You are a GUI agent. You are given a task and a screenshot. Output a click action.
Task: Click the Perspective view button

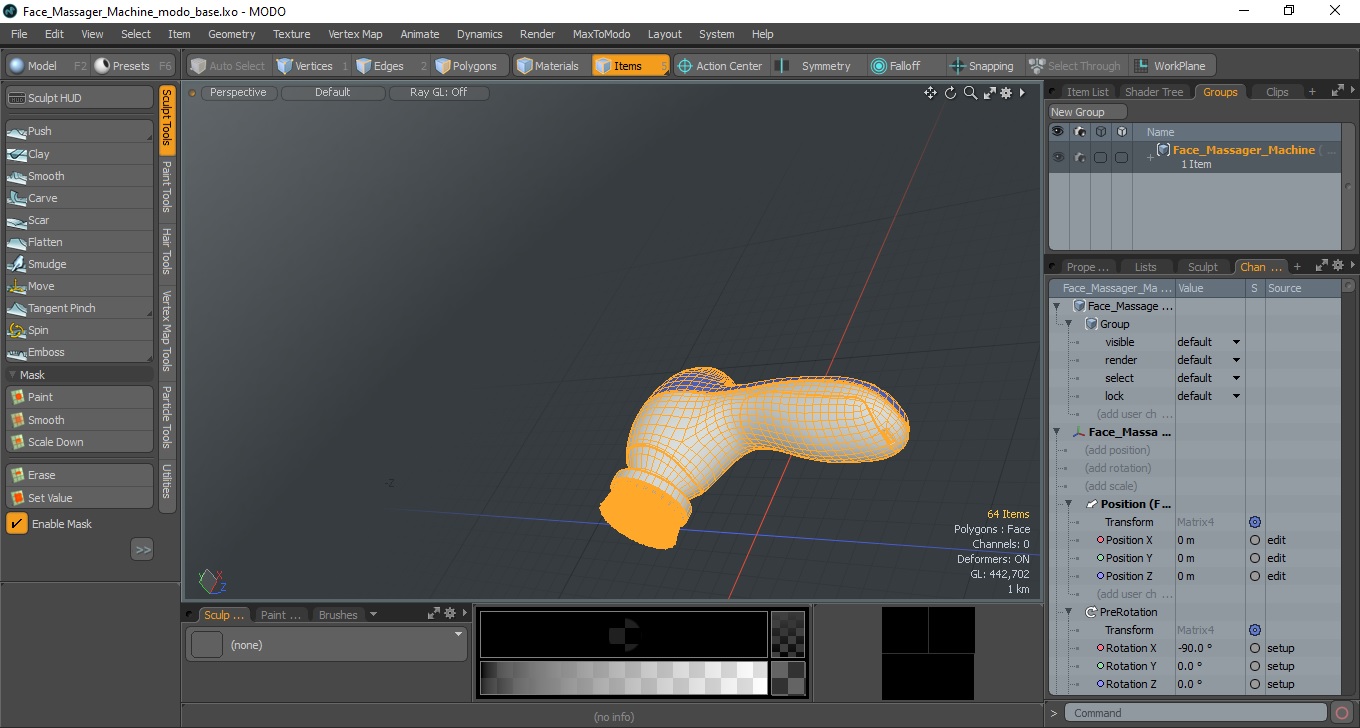(x=238, y=92)
